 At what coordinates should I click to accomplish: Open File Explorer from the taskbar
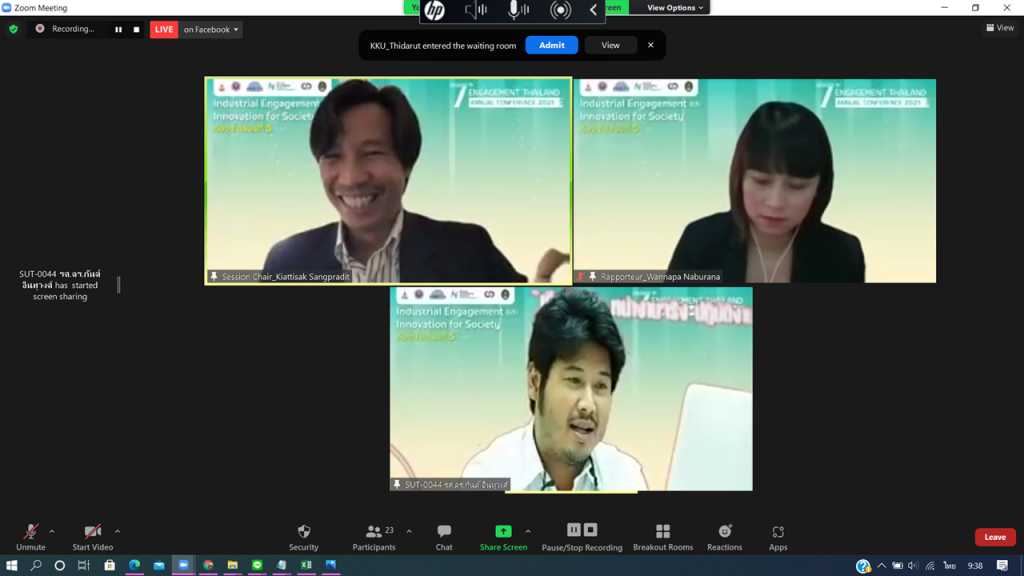point(232,565)
